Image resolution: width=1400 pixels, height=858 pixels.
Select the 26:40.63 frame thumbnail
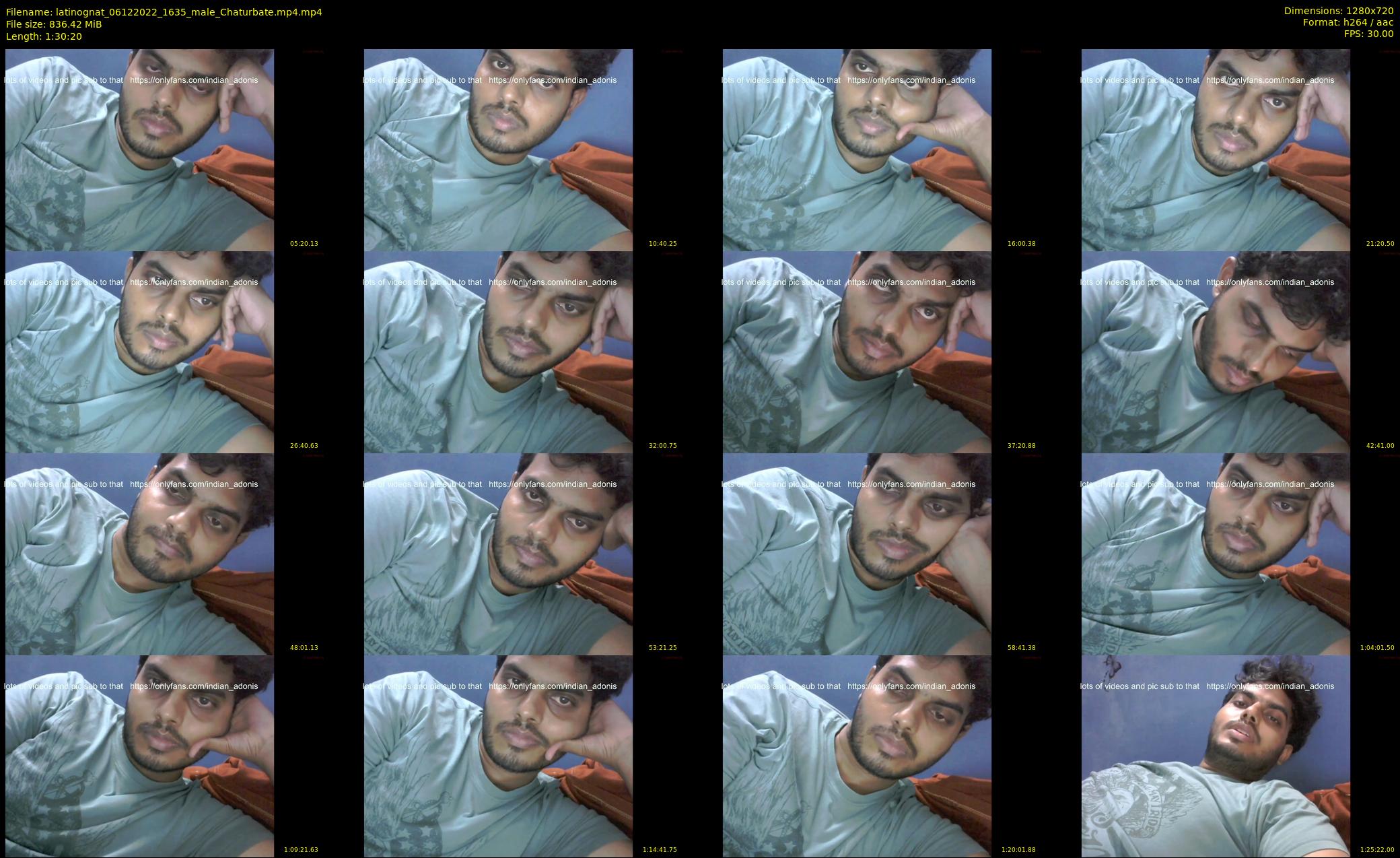(139, 352)
